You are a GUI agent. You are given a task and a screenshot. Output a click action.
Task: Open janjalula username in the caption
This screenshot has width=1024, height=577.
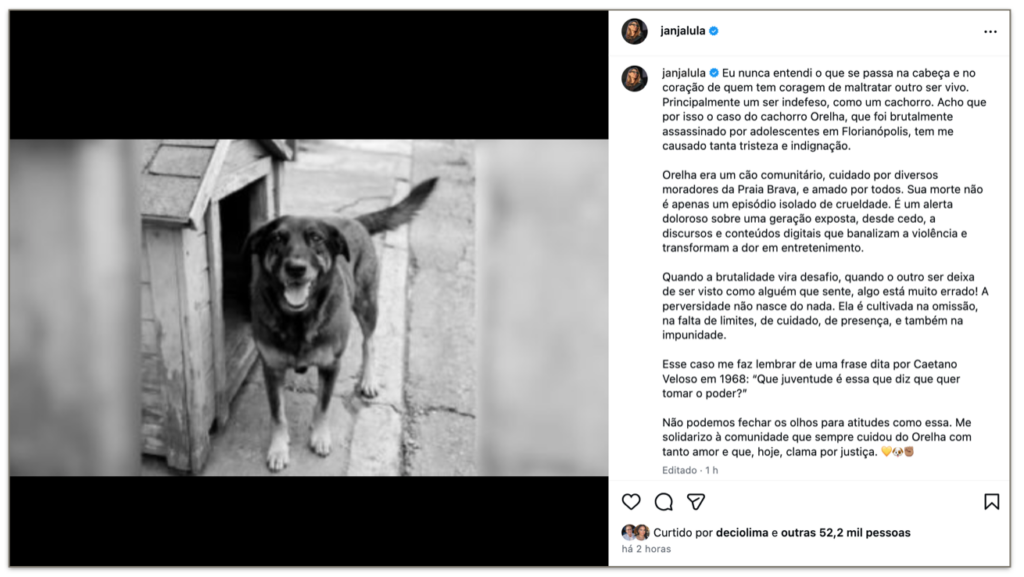coord(684,72)
